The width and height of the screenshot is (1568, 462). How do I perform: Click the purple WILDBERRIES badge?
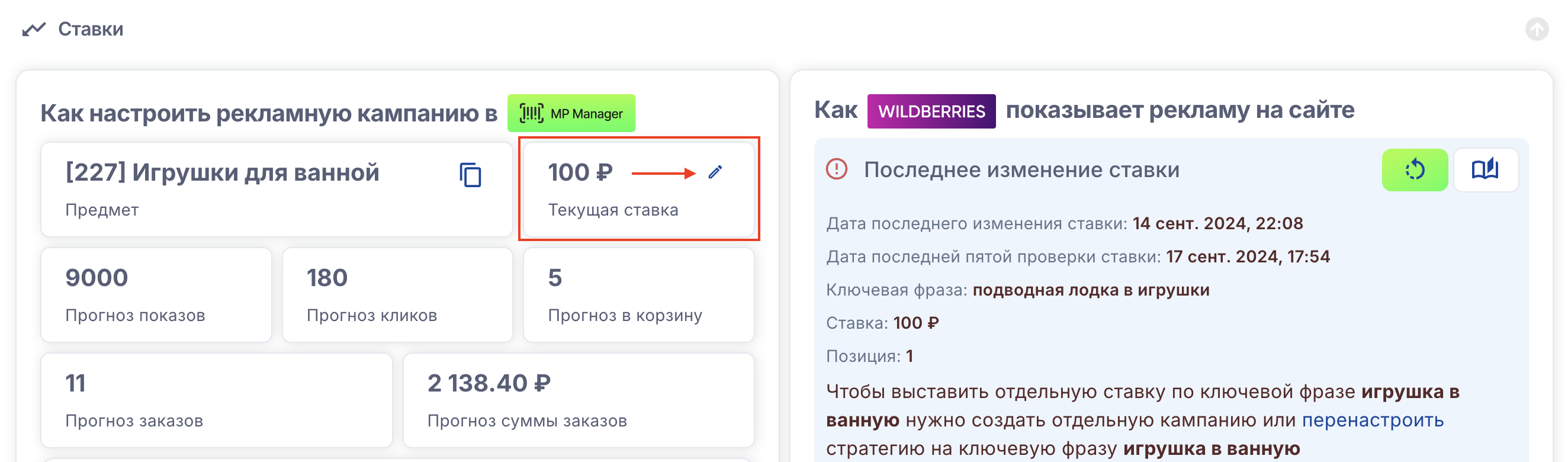[931, 111]
